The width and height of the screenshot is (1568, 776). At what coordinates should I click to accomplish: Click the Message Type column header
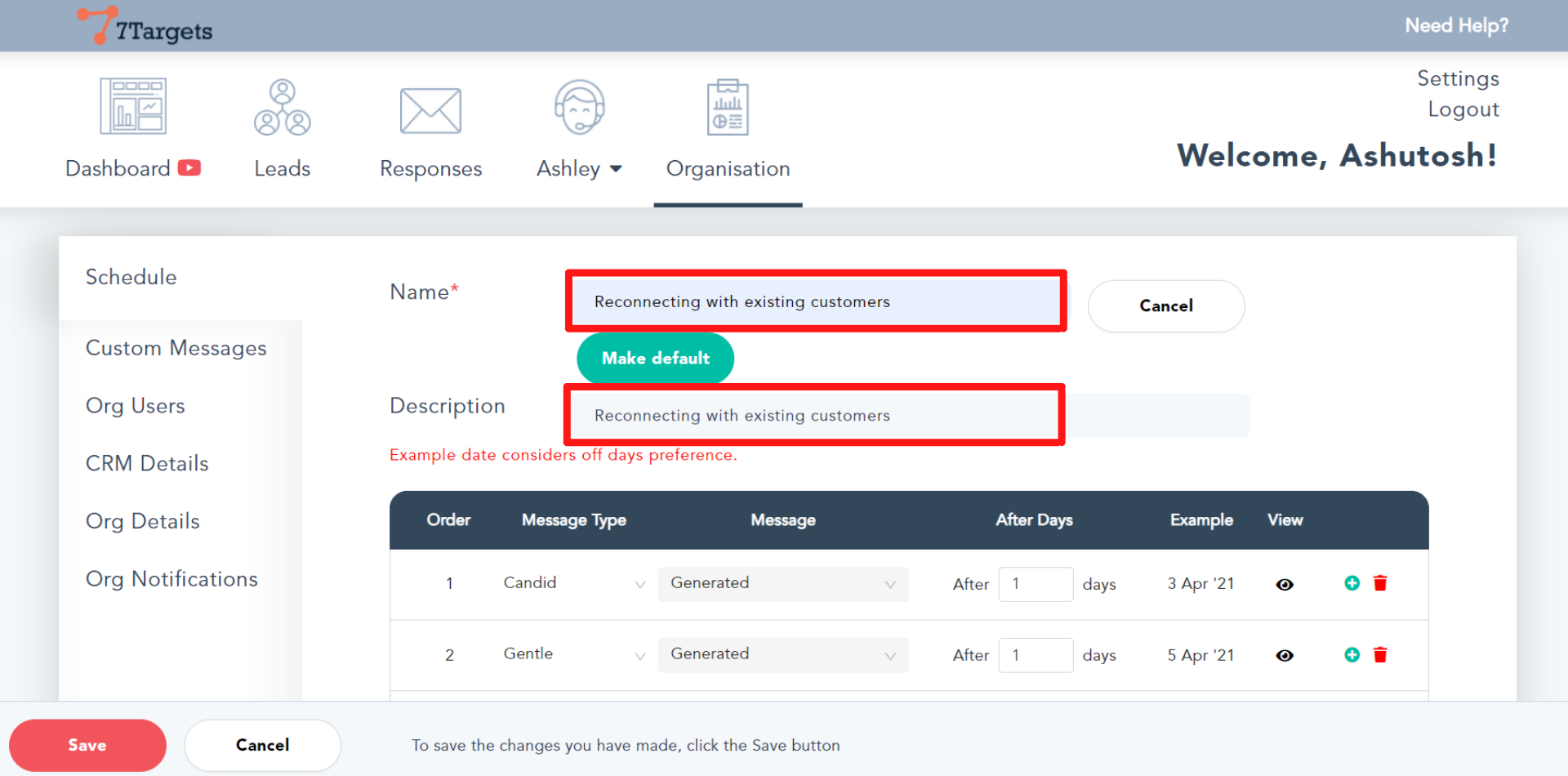(x=574, y=520)
